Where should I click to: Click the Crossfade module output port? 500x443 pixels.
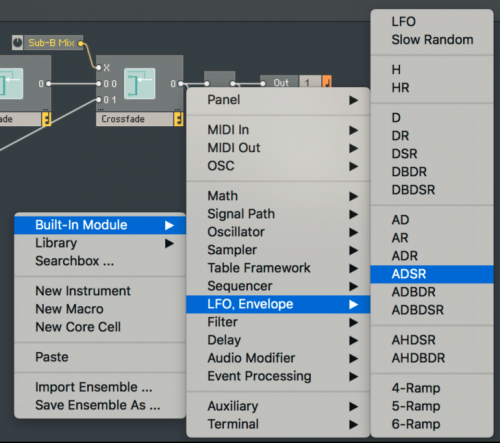pos(180,84)
